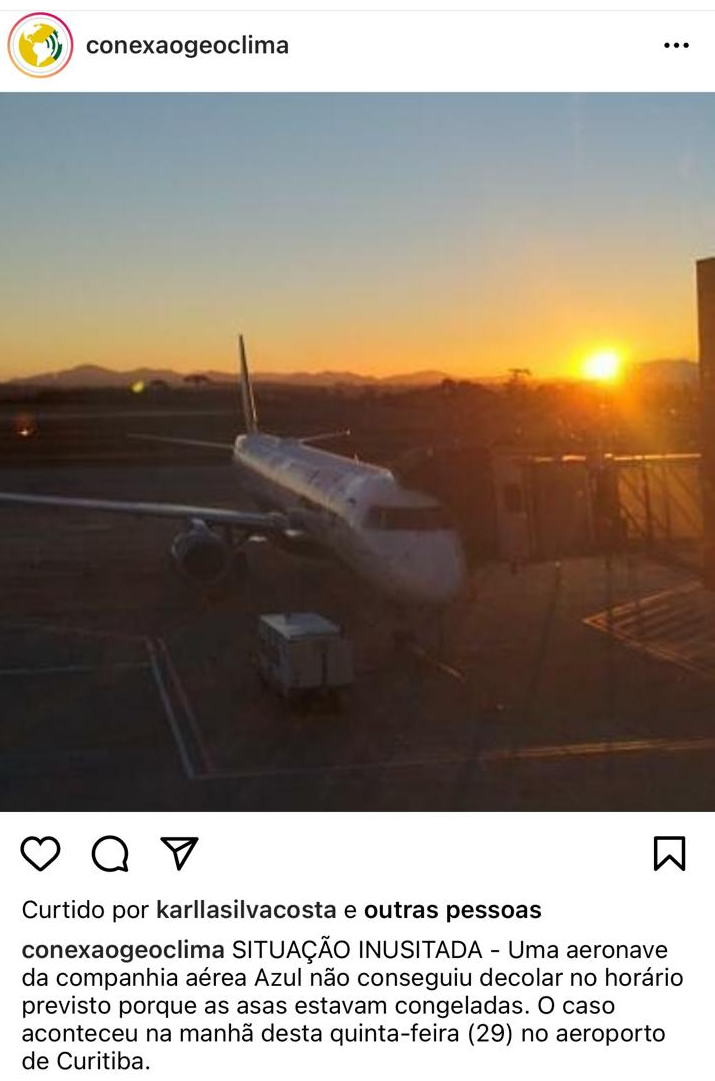715x1081 pixels.
Task: Tap the airplane engine in the photo
Action: tap(201, 552)
